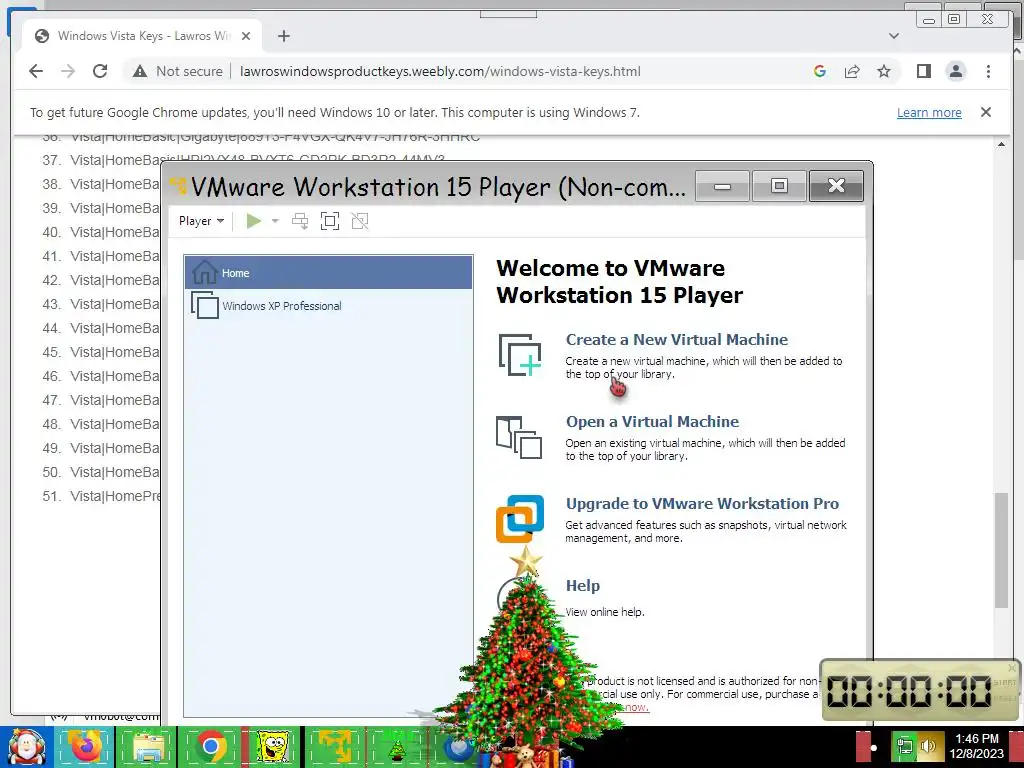Close the Windows Vista Keys tab

(246, 36)
